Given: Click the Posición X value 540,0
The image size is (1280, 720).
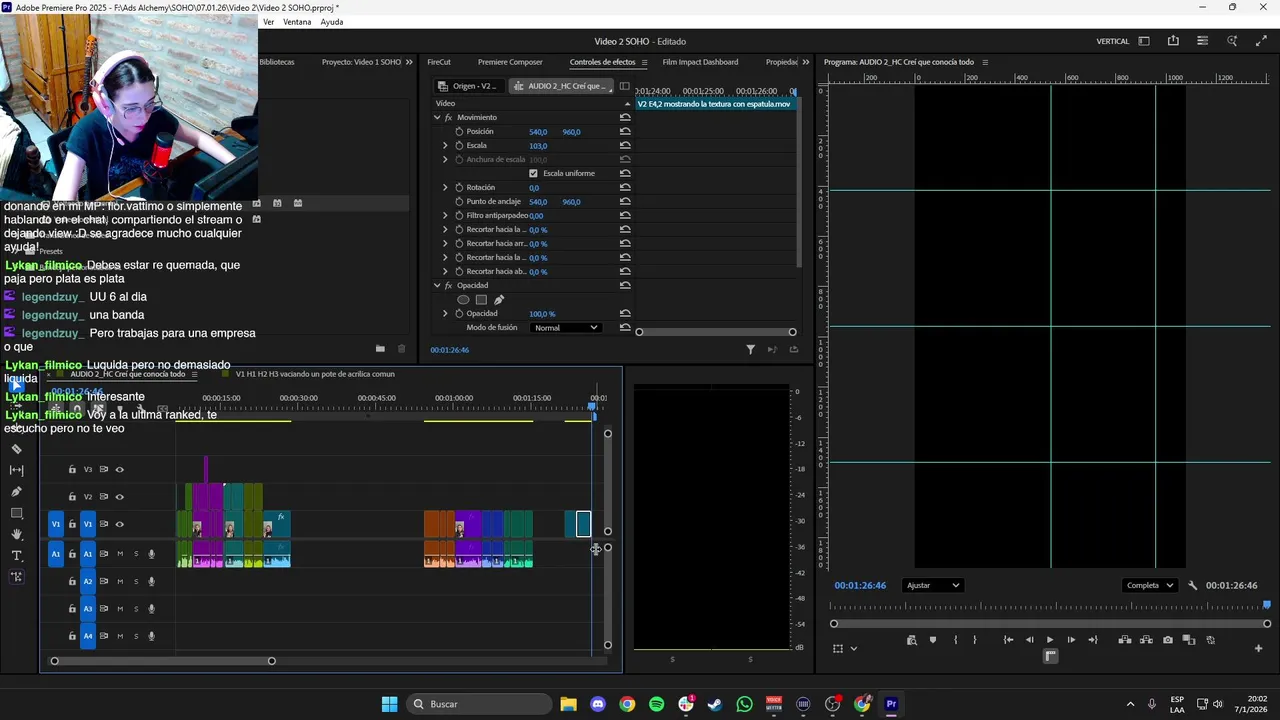Looking at the screenshot, I should pyautogui.click(x=538, y=131).
